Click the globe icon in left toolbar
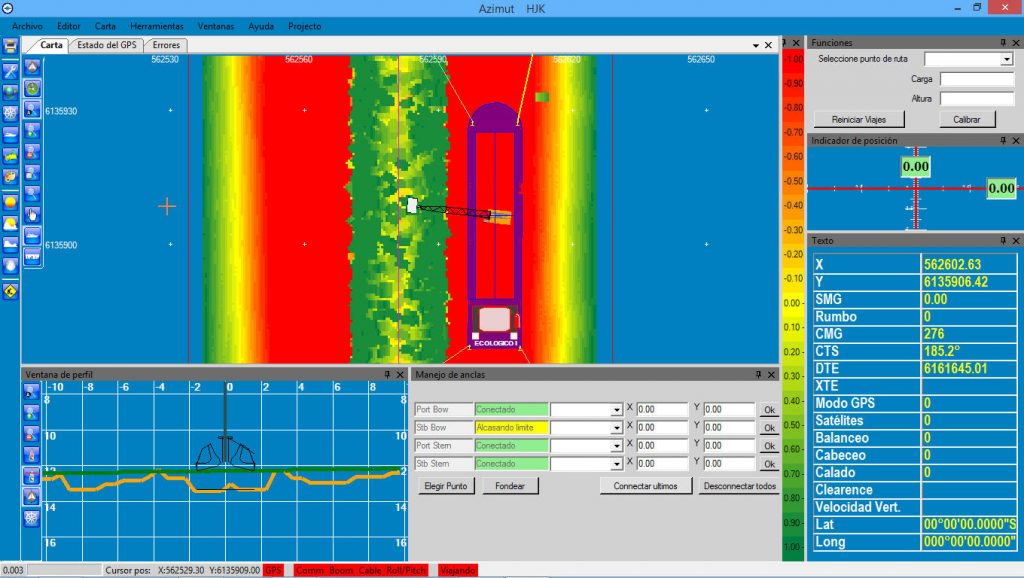This screenshot has height=578, width=1024. point(10,92)
